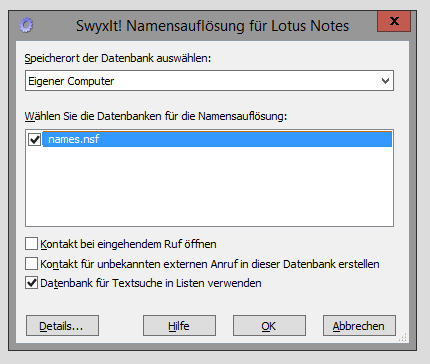Close the Namensauflösung dialog with the X

click(x=394, y=21)
